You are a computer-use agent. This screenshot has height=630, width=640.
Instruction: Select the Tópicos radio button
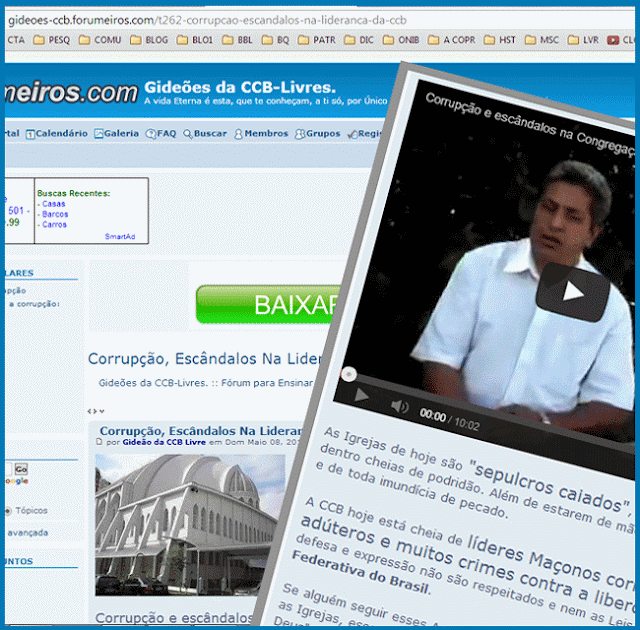pyautogui.click(x=8, y=510)
